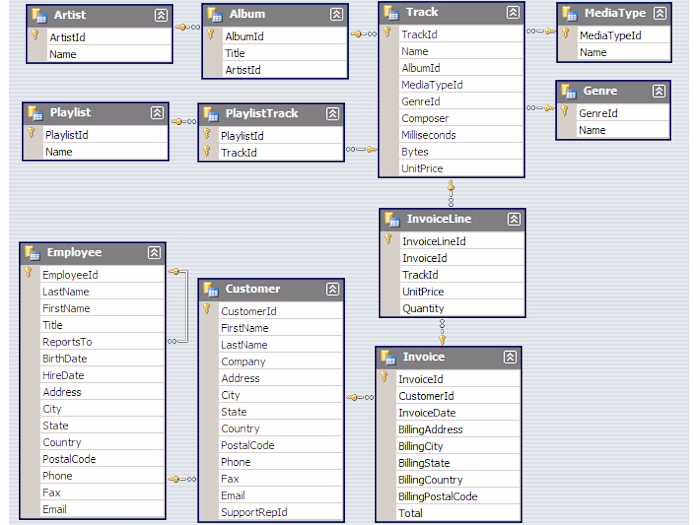Viewport: 700px width, 525px height.
Task: Collapse the InvoiceLine table
Action: point(514,219)
